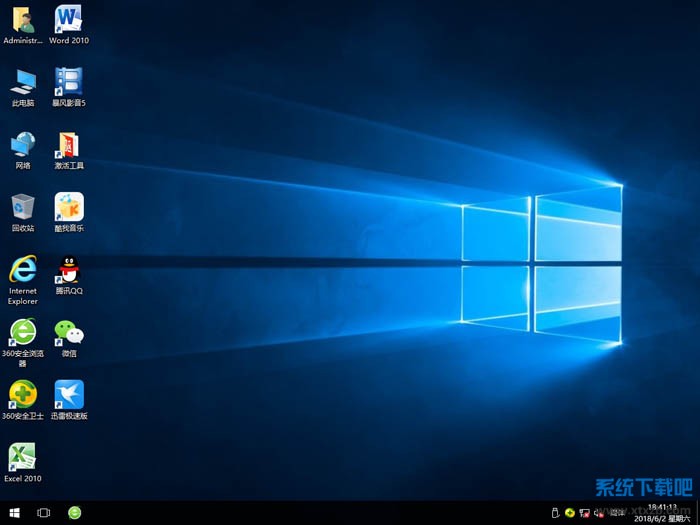Open the 回收站 Recycle Bin

pyautogui.click(x=22, y=207)
